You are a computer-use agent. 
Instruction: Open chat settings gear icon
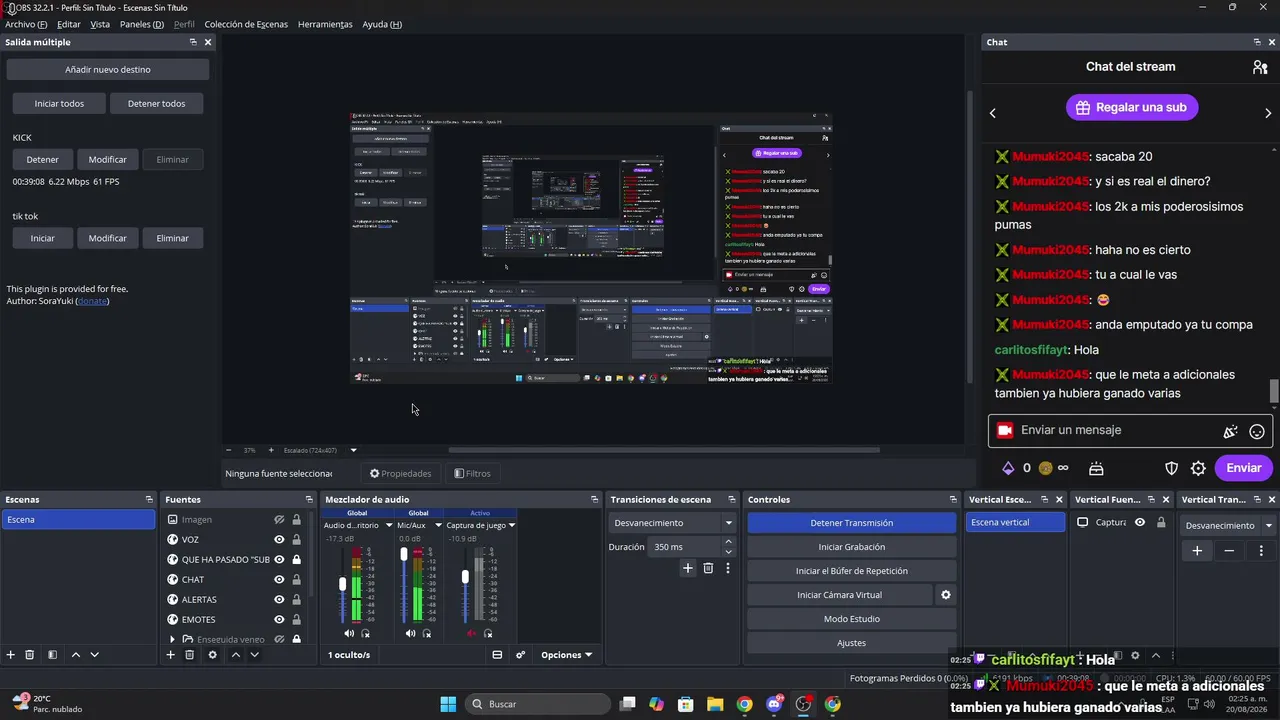click(1199, 468)
